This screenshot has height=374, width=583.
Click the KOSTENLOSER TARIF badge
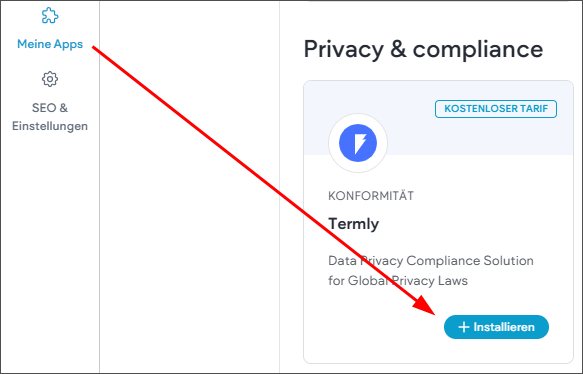[496, 109]
